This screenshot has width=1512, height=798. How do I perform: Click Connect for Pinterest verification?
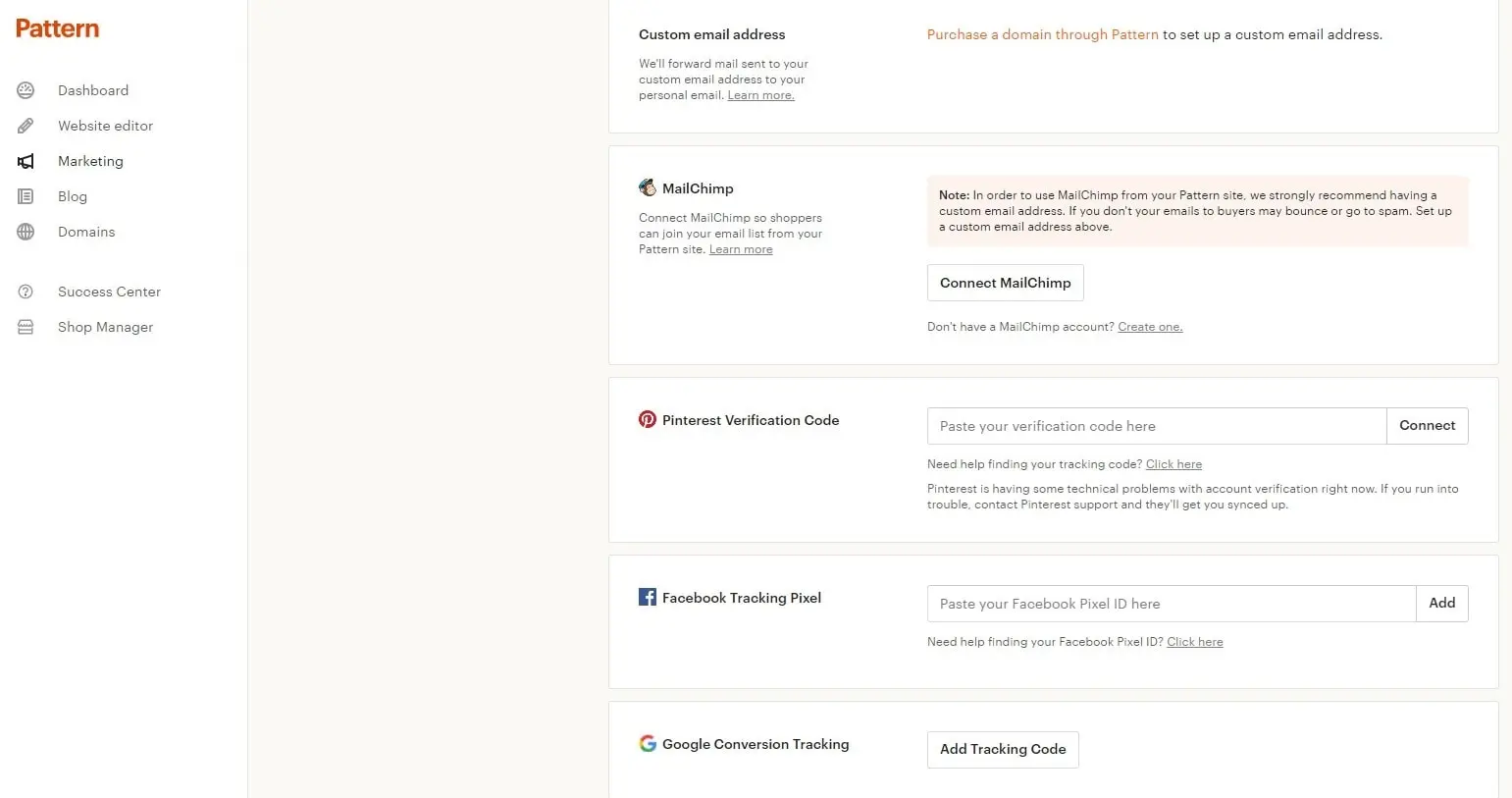coord(1427,426)
